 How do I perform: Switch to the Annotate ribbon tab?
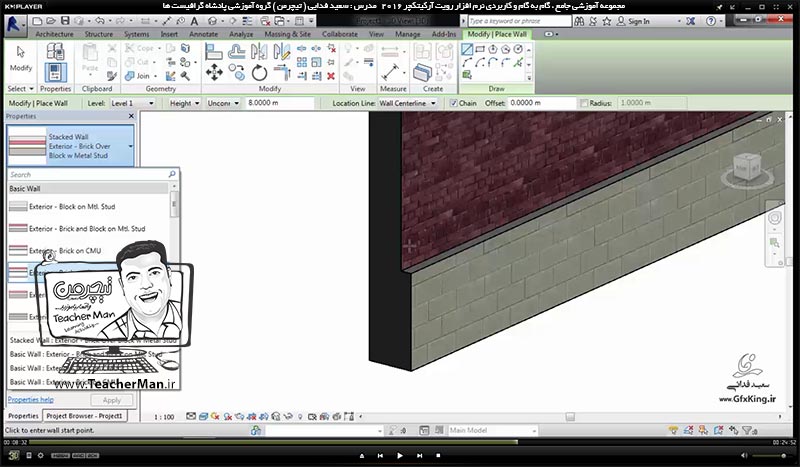(x=203, y=34)
